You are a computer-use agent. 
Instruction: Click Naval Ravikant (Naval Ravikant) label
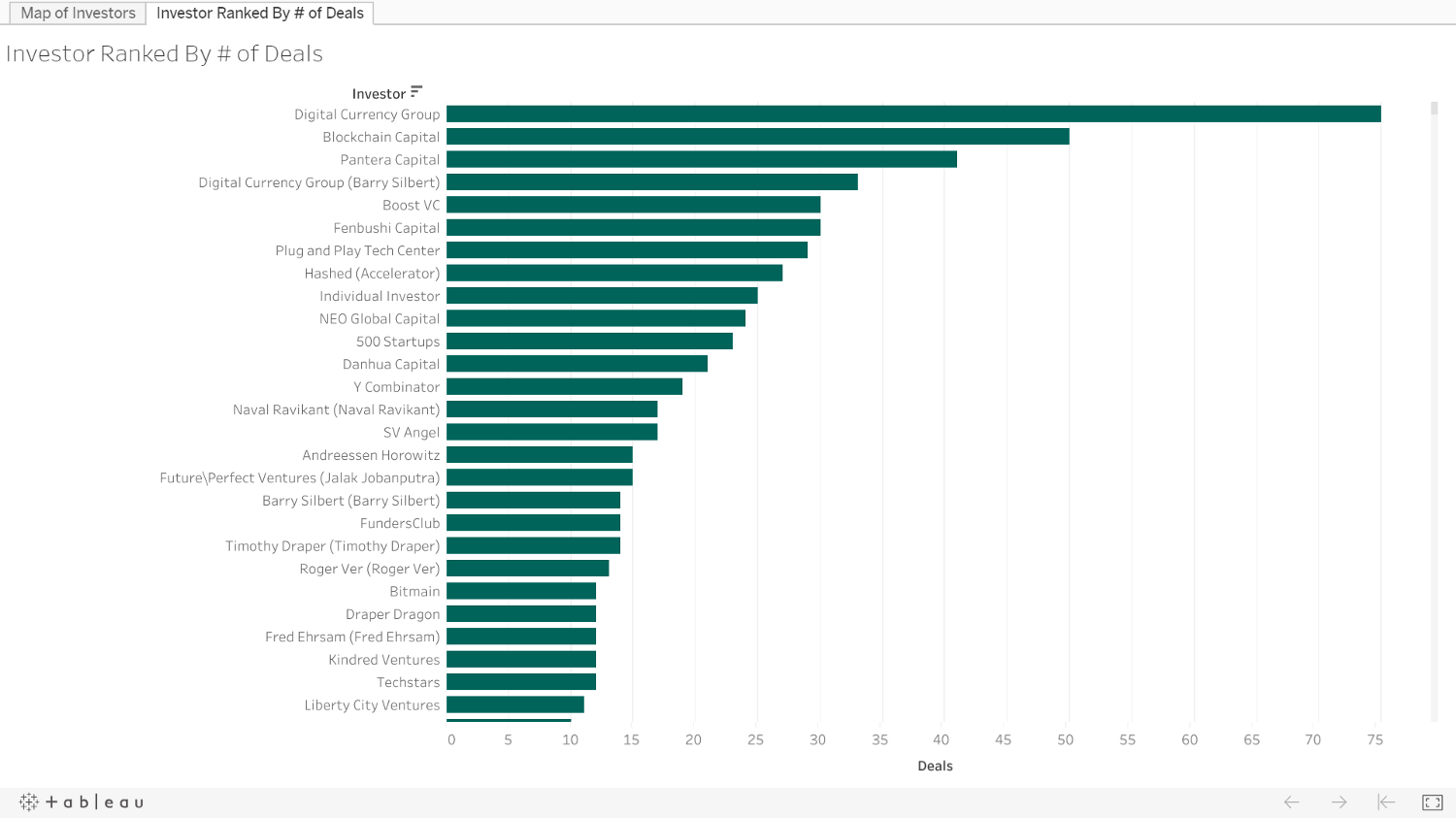coord(336,409)
